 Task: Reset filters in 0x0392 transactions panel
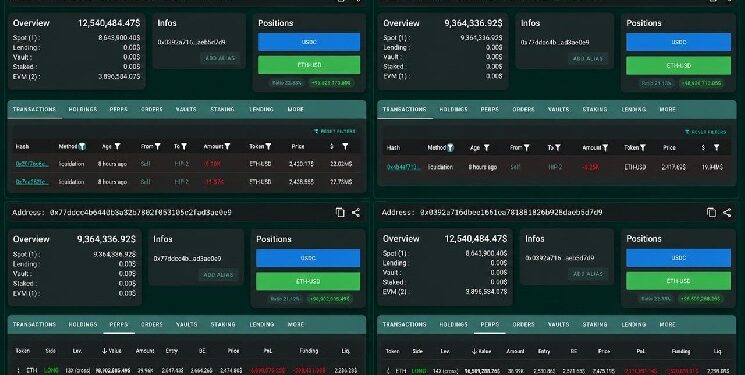pyautogui.click(x=334, y=131)
